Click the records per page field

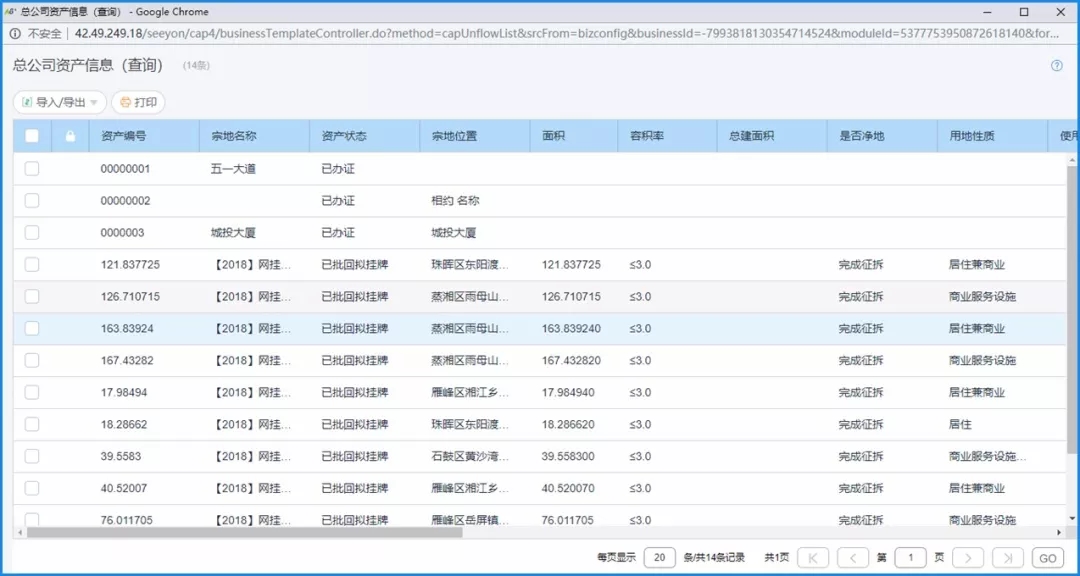pos(659,558)
